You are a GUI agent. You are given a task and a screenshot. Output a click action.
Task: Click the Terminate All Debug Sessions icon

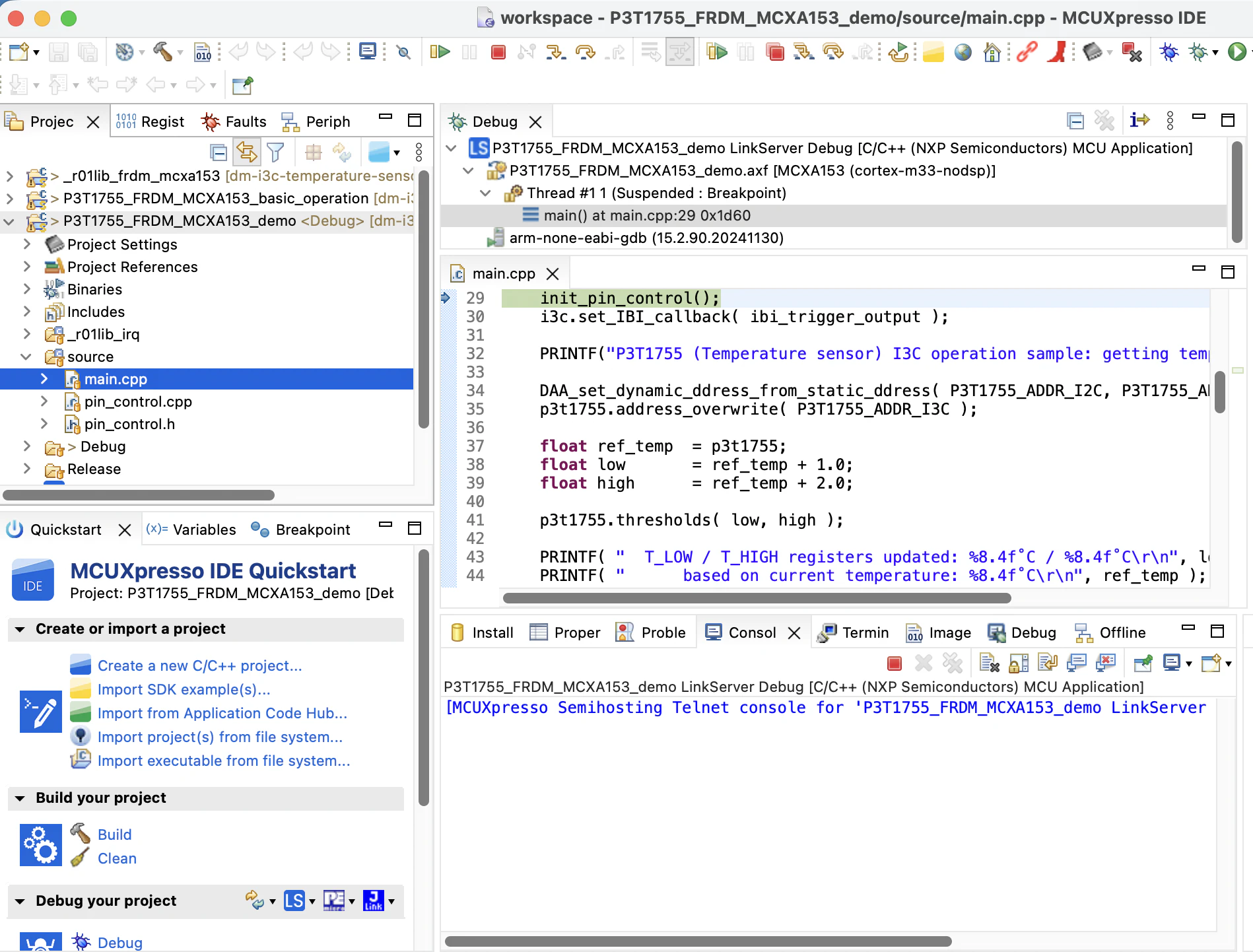(775, 51)
